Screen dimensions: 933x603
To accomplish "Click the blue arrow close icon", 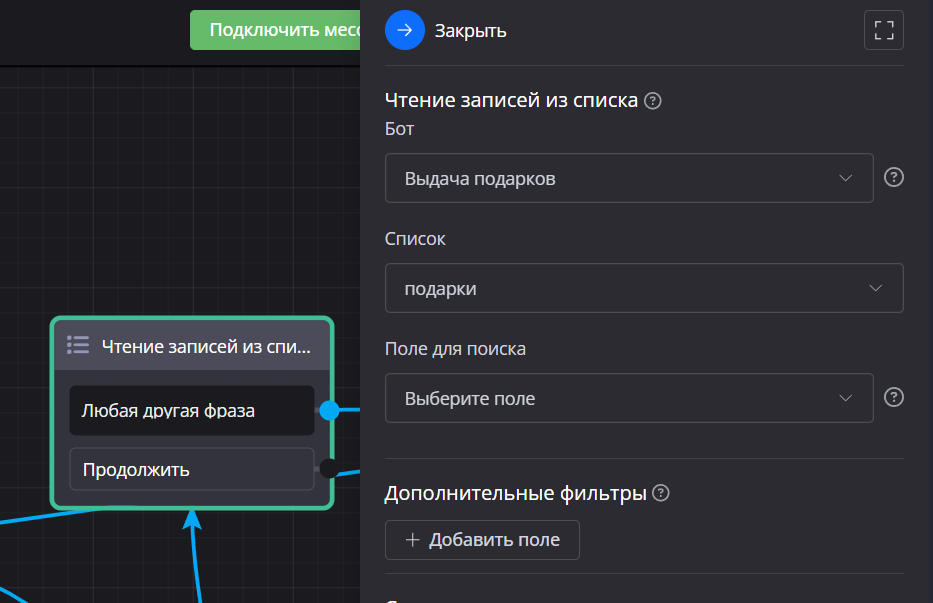I will coord(404,30).
